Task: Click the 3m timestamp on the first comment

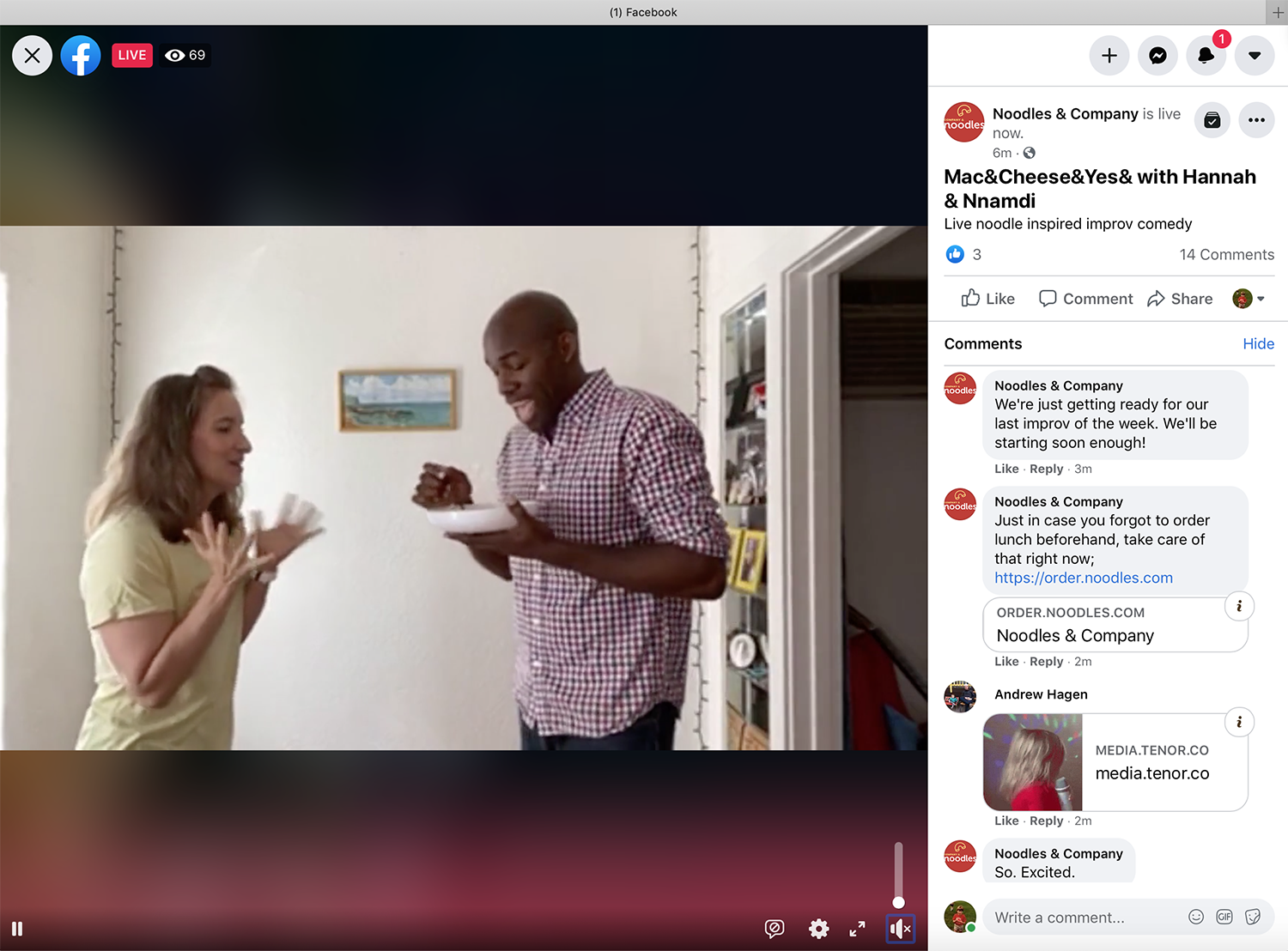Action: [x=1083, y=469]
